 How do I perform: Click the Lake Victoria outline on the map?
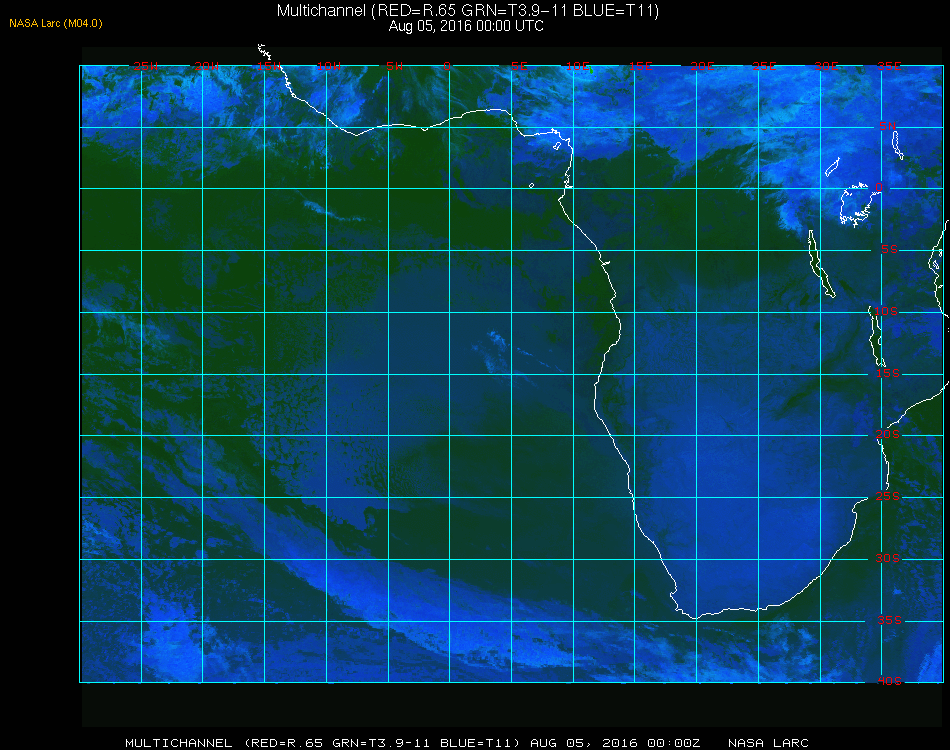859,205
